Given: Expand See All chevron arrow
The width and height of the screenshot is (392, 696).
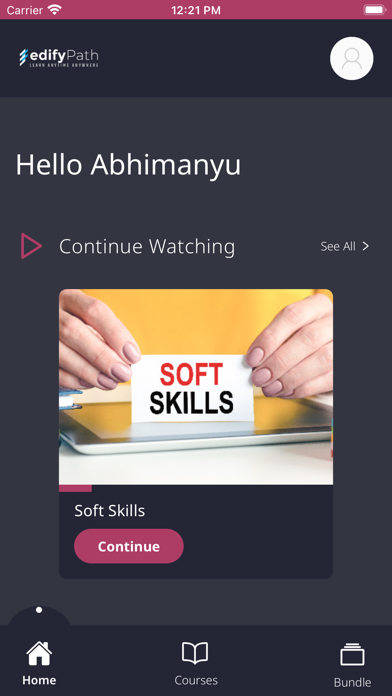Looking at the screenshot, I should [365, 246].
